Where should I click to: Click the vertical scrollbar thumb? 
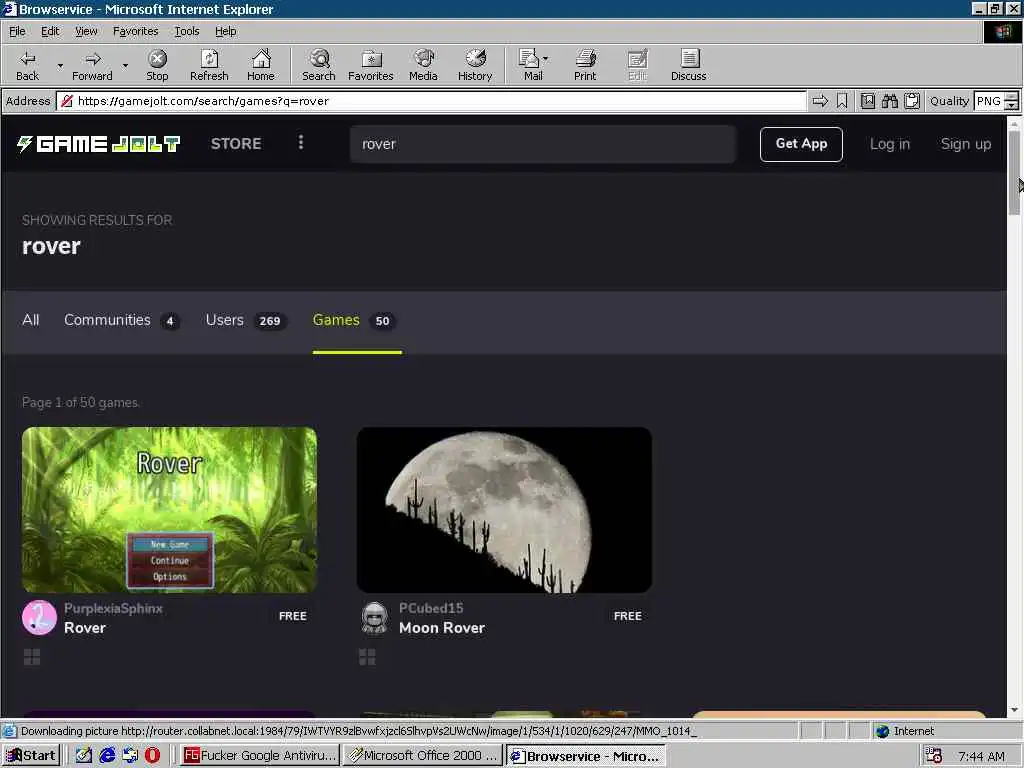pos(1014,172)
